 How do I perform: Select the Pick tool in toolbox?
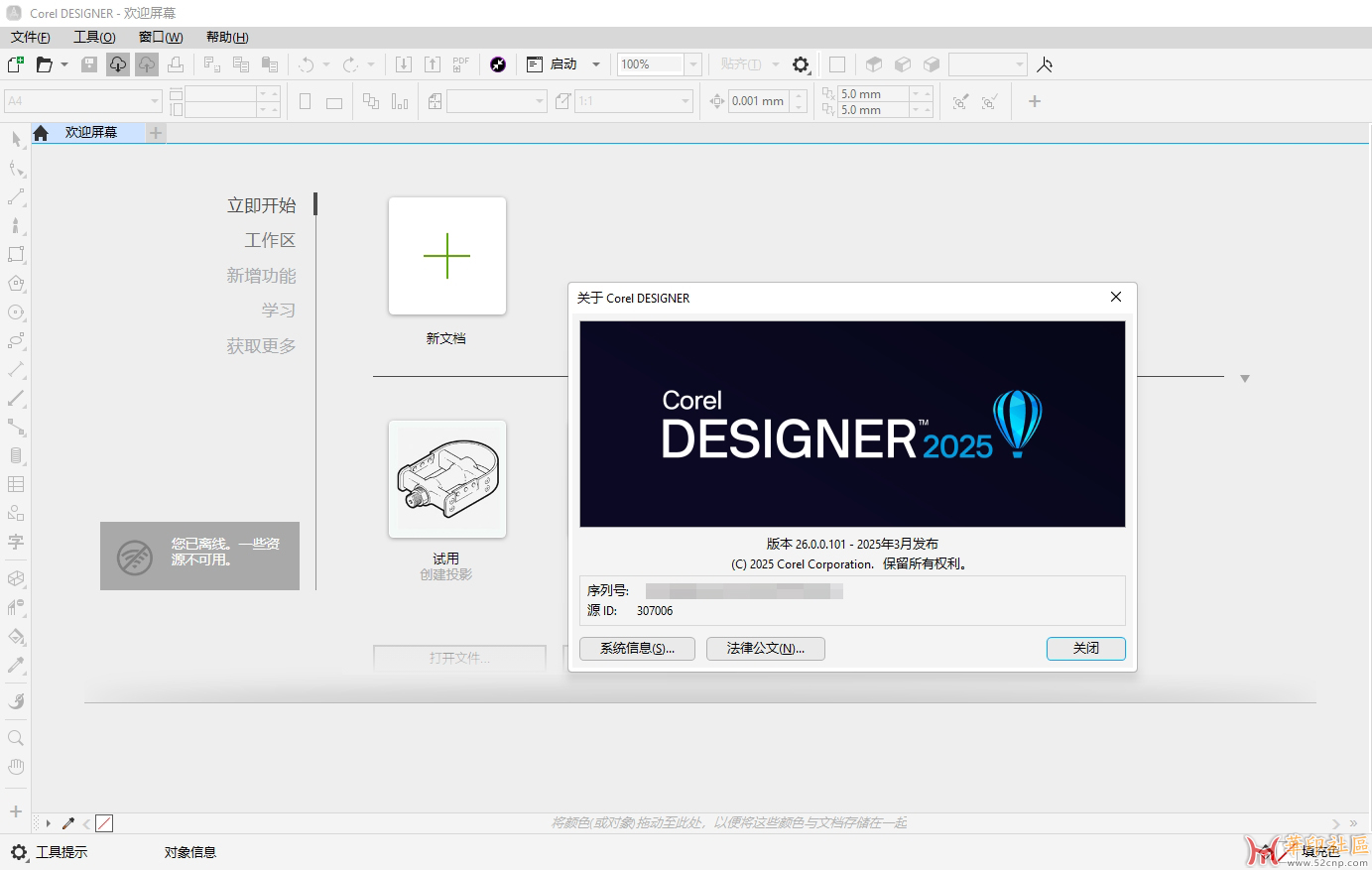point(16,139)
